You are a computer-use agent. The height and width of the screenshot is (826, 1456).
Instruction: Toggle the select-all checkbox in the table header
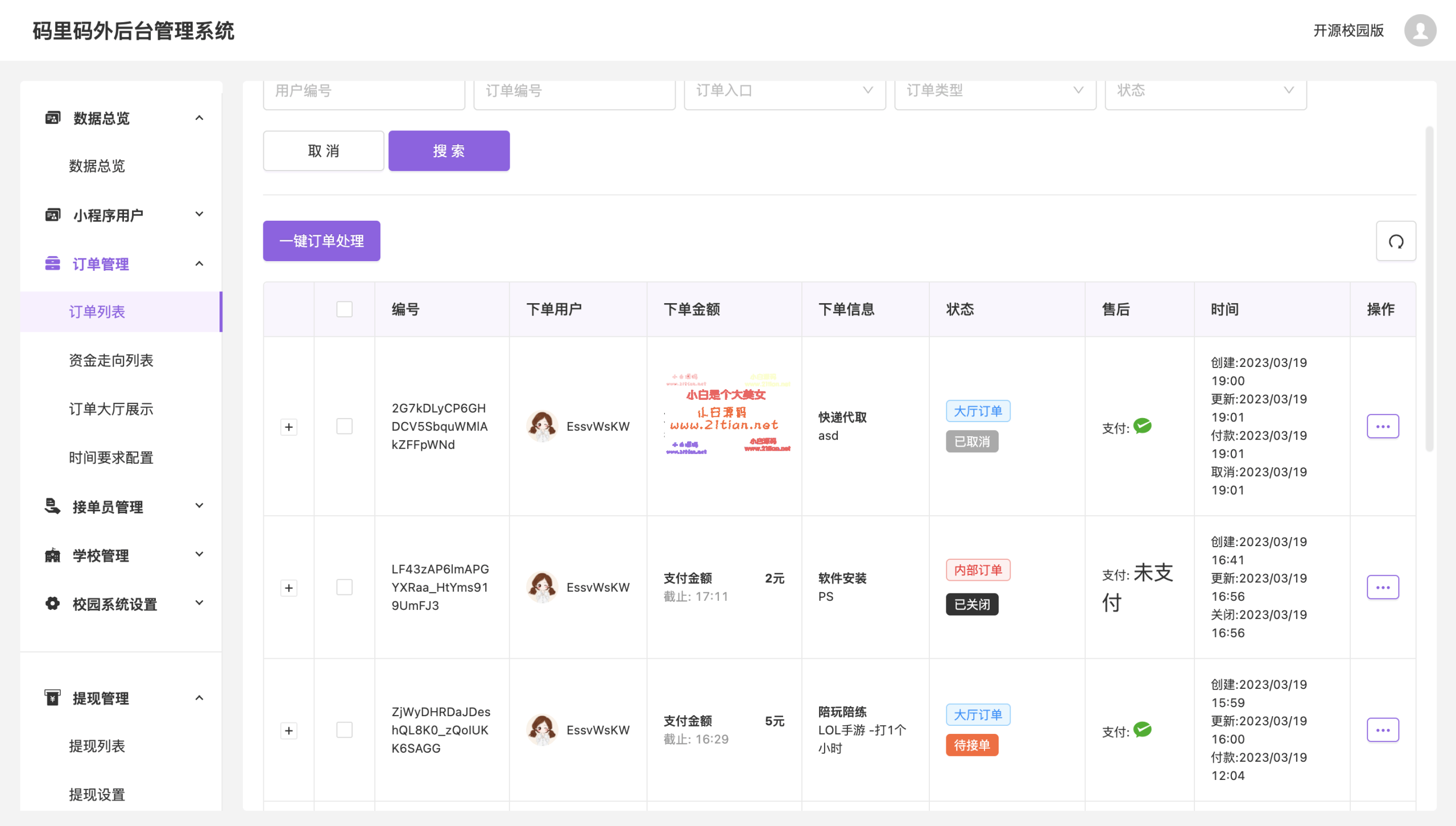pos(344,309)
